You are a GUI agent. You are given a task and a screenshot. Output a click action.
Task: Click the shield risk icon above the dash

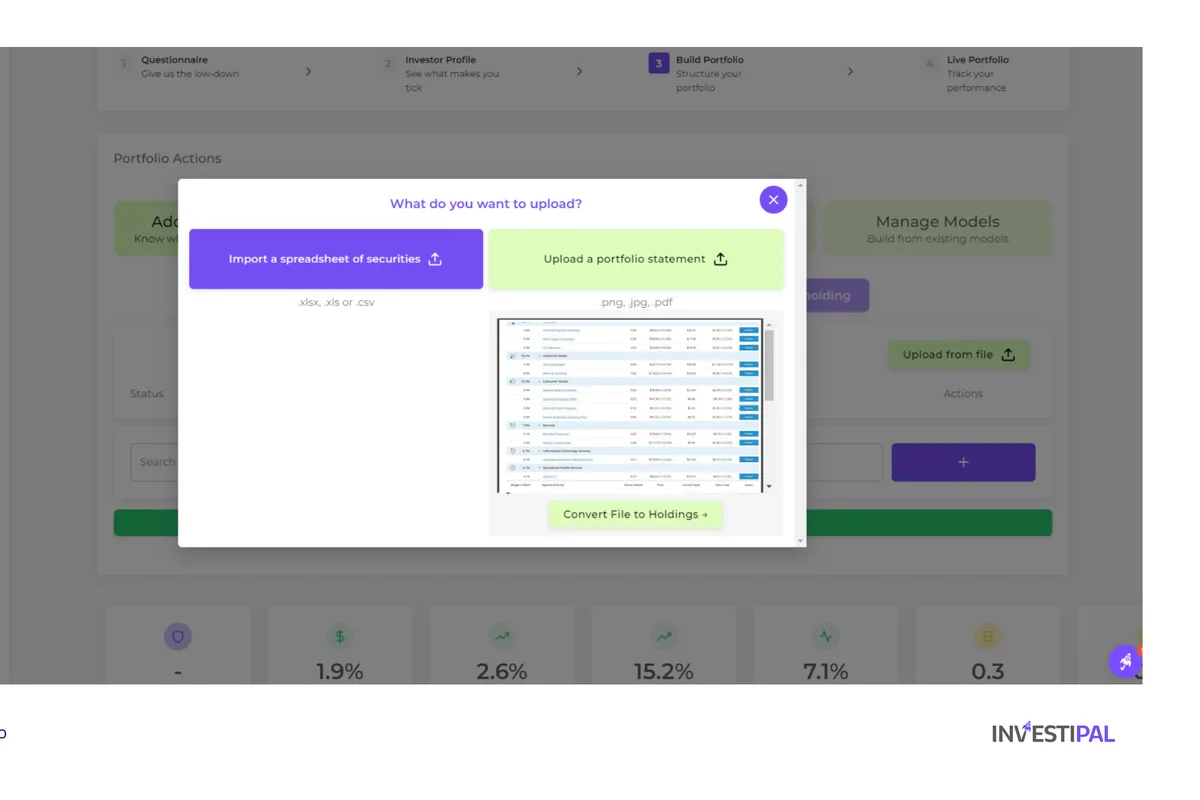[x=178, y=636]
